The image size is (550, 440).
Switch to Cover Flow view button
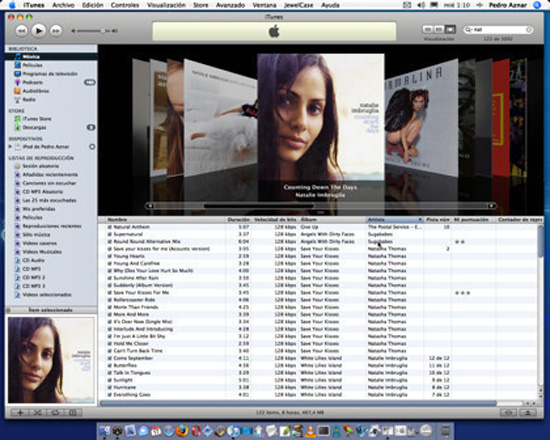pos(450,29)
